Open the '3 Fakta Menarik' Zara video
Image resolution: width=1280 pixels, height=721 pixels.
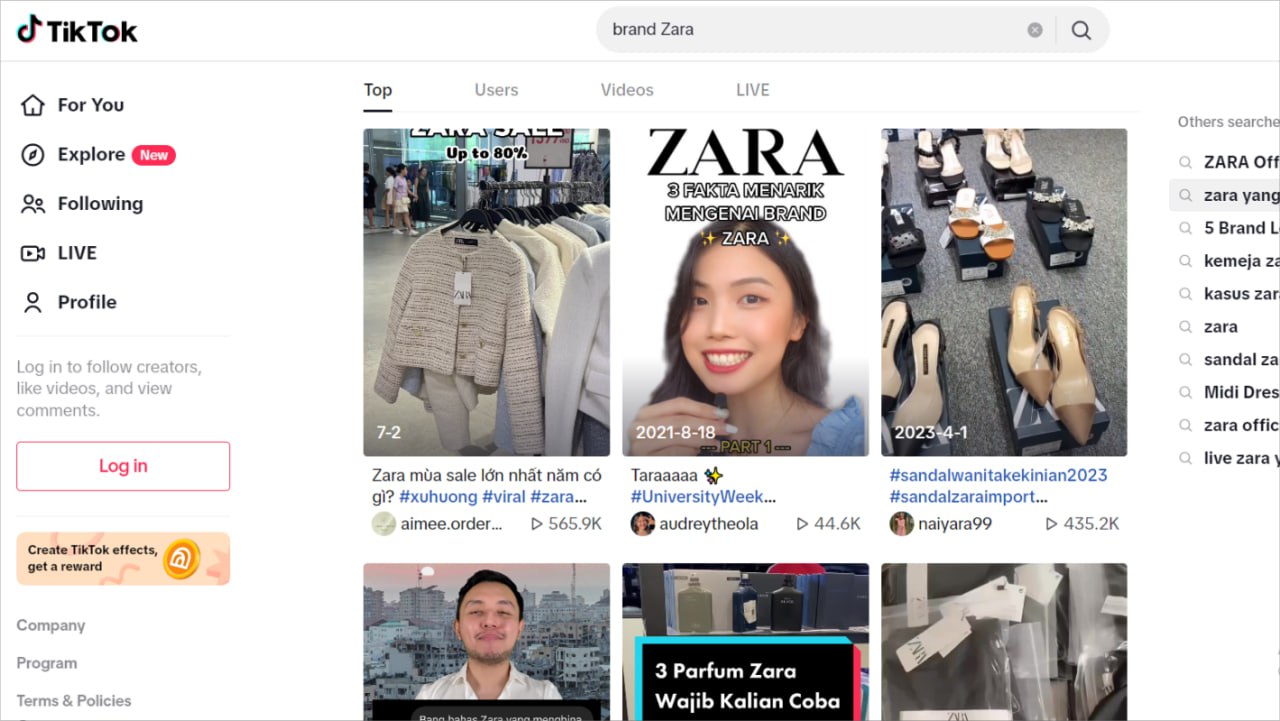click(745, 292)
